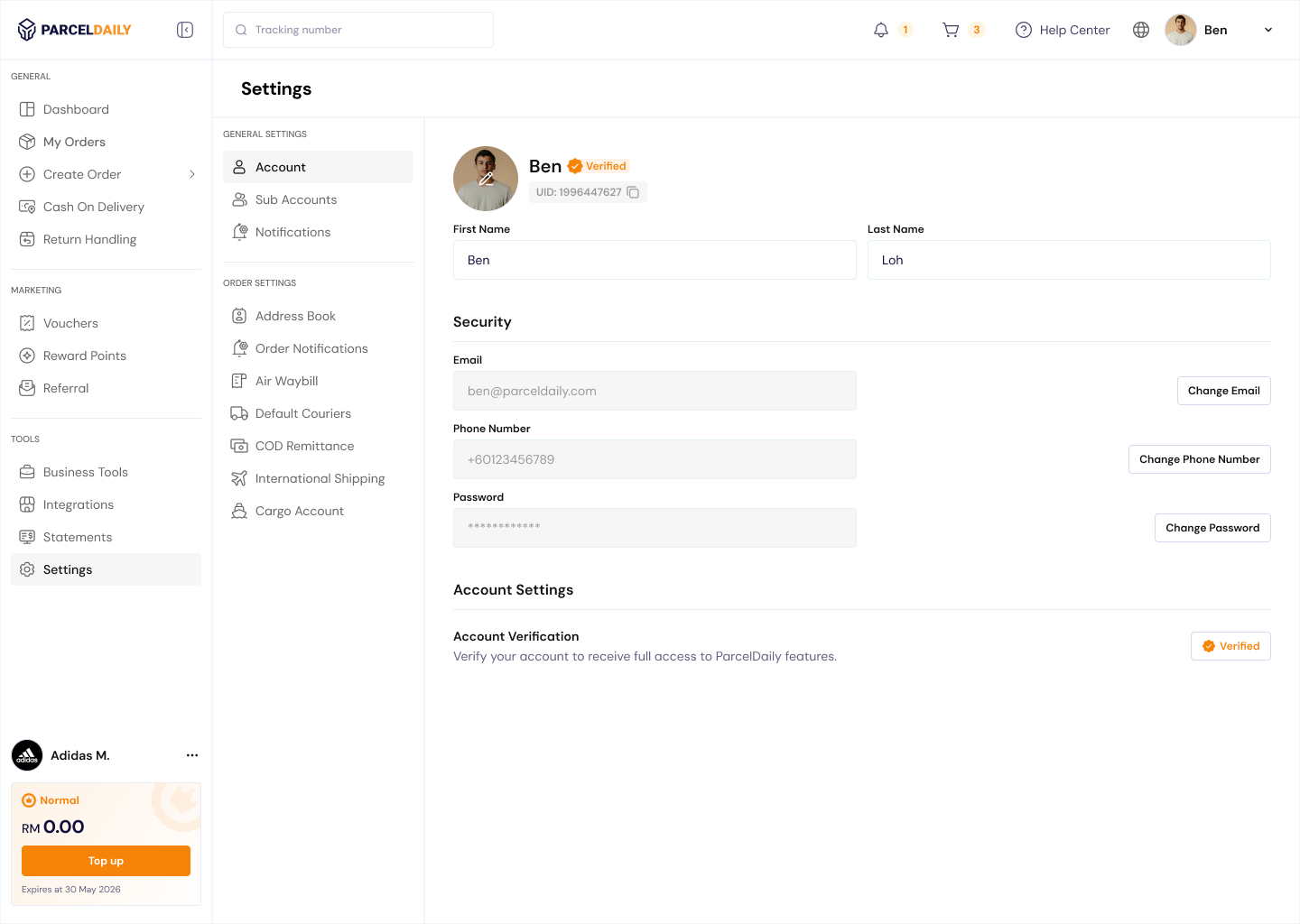Screen dimensions: 1300x924
Task: Open the three-dot menu beside Adidas M.
Action: pos(192,755)
